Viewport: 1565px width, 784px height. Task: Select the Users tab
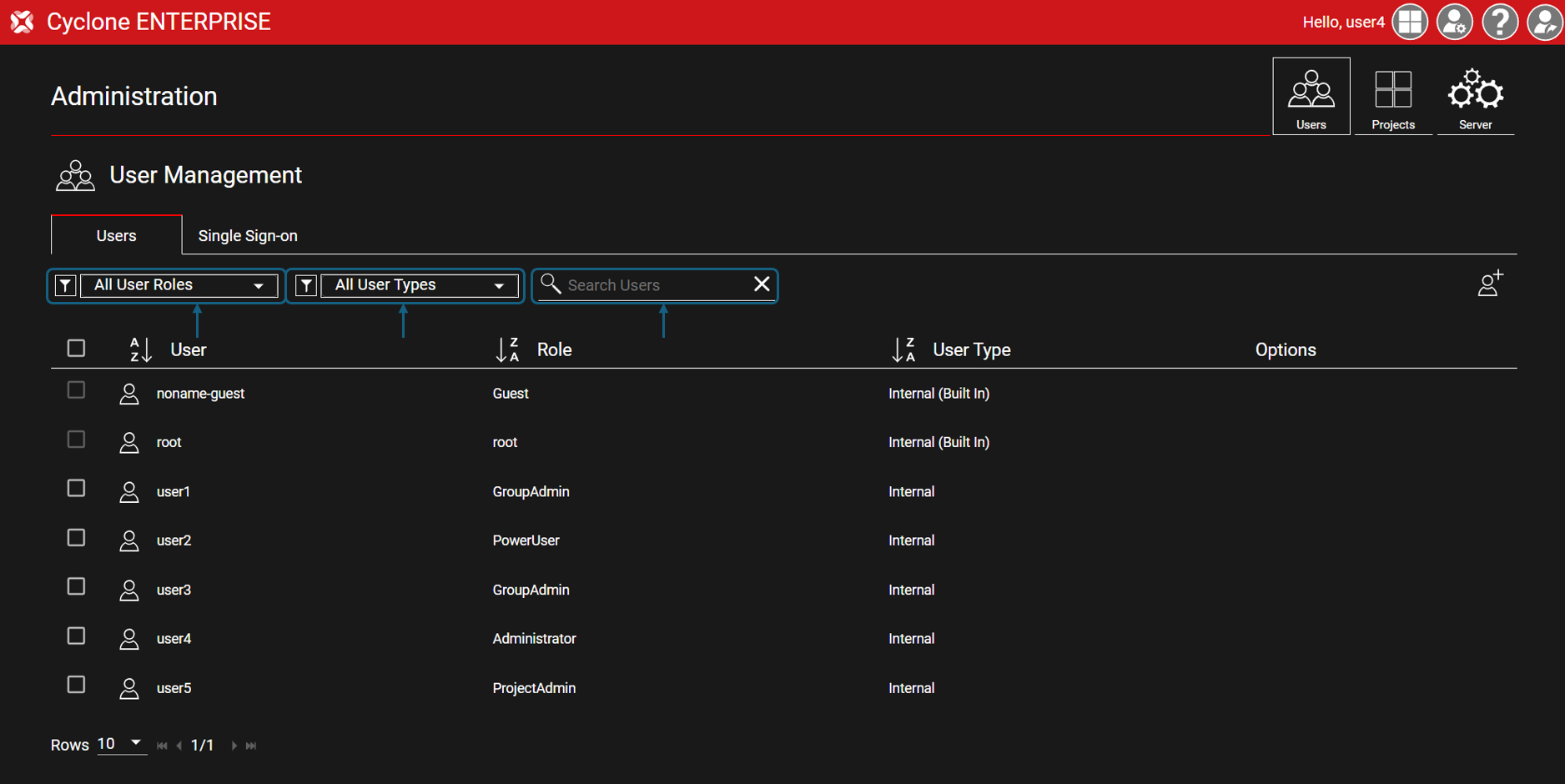pos(116,236)
